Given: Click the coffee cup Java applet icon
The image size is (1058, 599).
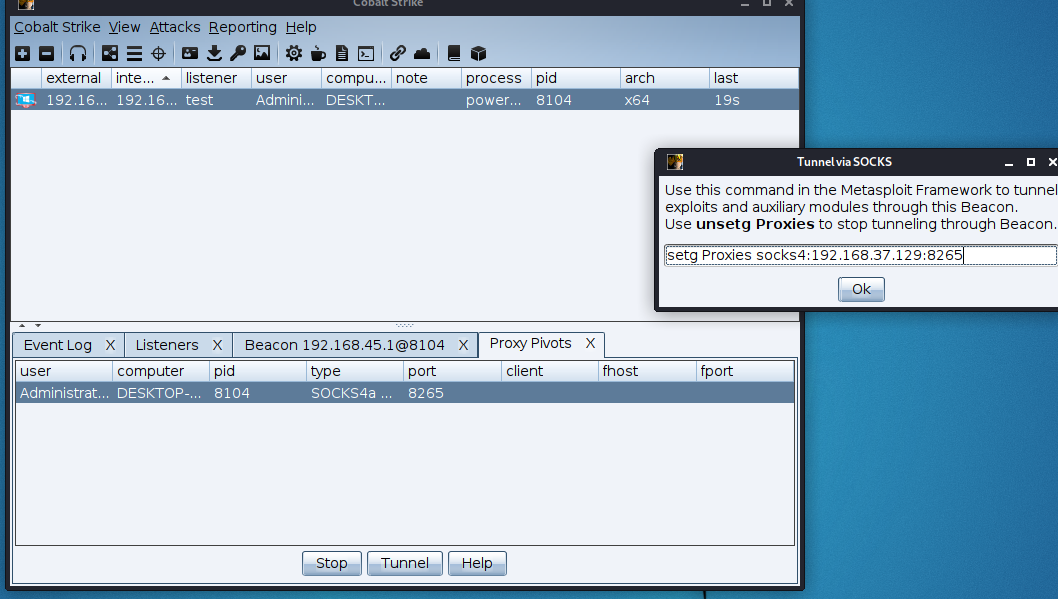Looking at the screenshot, I should click(x=318, y=53).
